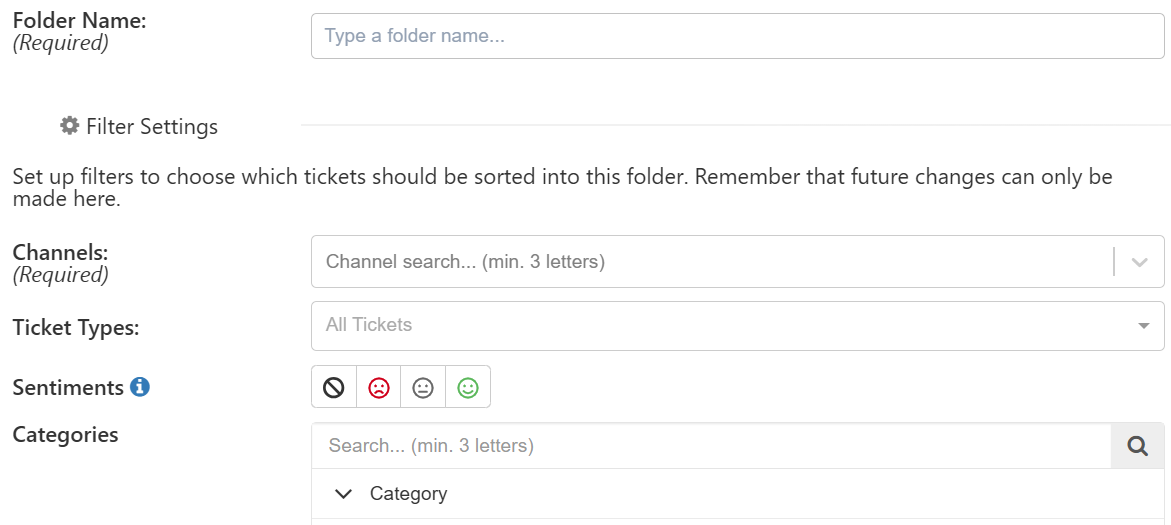Select the no-sentiment ban icon
1171x525 pixels.
[334, 387]
